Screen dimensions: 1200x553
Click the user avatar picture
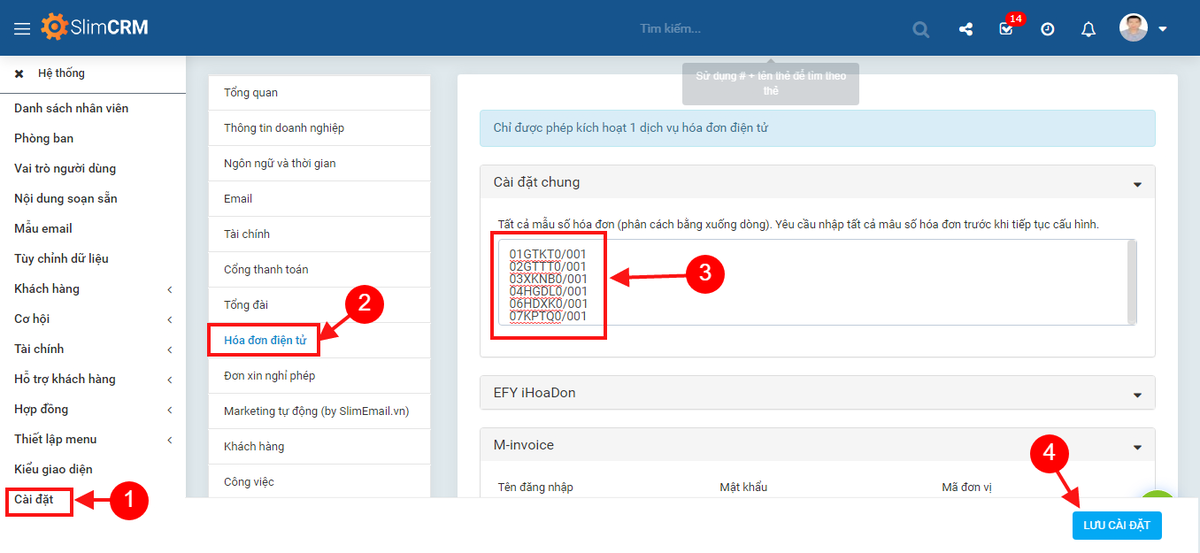point(1133,27)
